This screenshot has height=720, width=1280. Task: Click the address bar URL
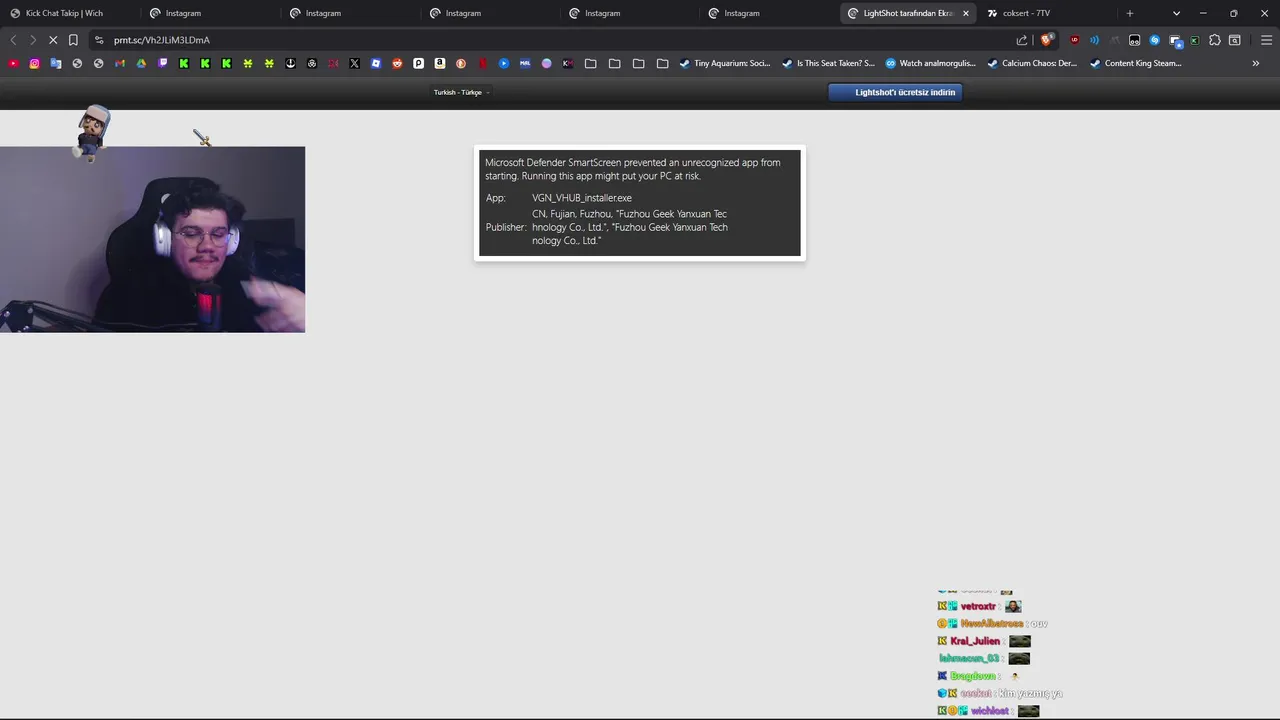coord(162,40)
